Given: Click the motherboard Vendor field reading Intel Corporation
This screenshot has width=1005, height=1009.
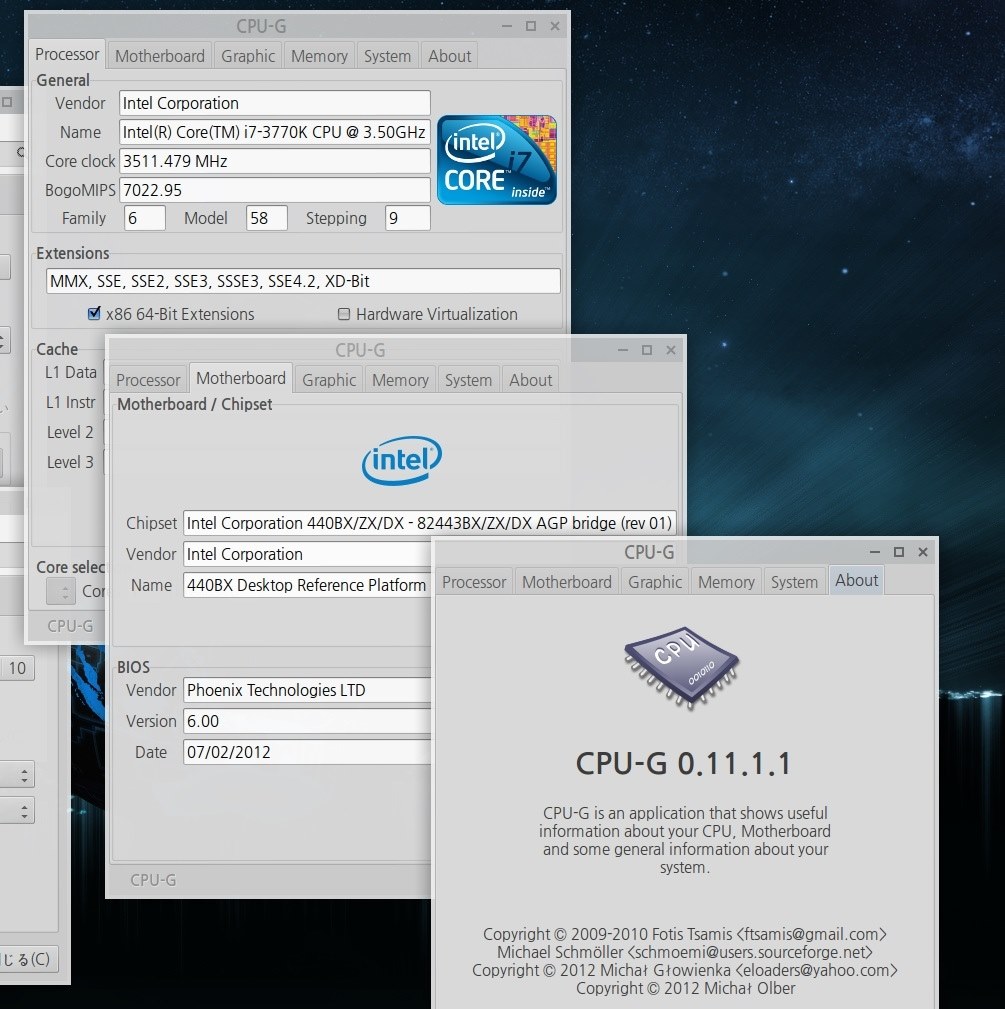Looking at the screenshot, I should (x=307, y=554).
